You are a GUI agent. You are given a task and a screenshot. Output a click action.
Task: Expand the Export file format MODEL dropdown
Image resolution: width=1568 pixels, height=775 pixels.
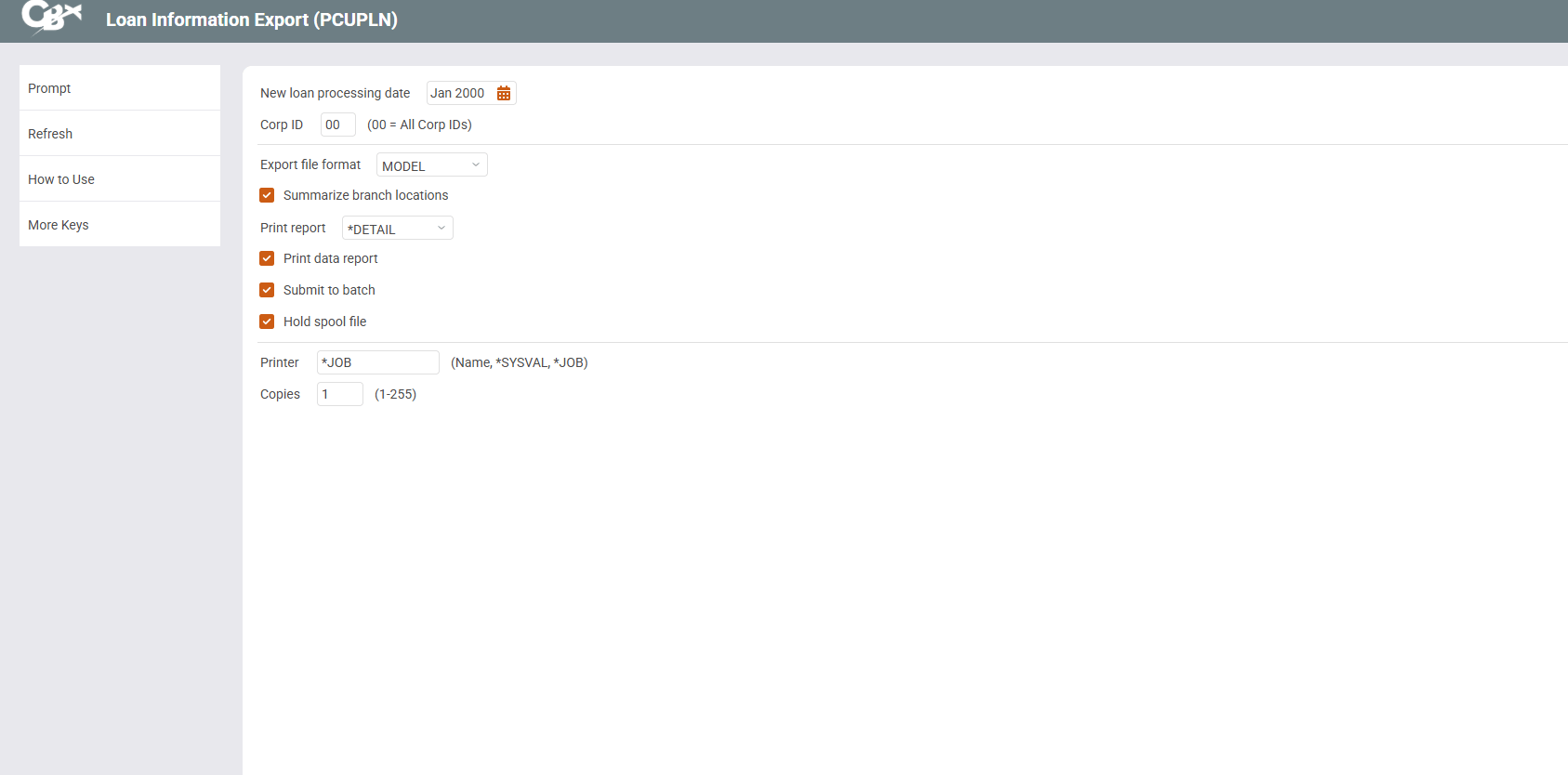point(431,165)
